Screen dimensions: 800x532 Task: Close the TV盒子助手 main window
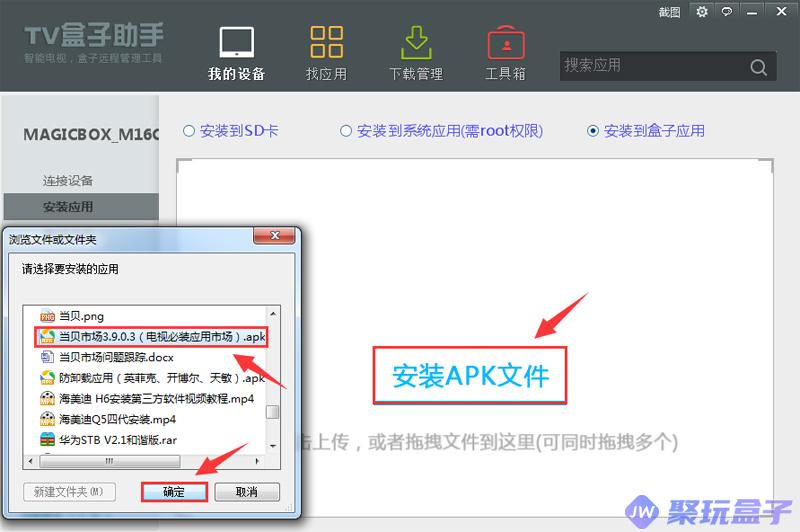(x=781, y=11)
